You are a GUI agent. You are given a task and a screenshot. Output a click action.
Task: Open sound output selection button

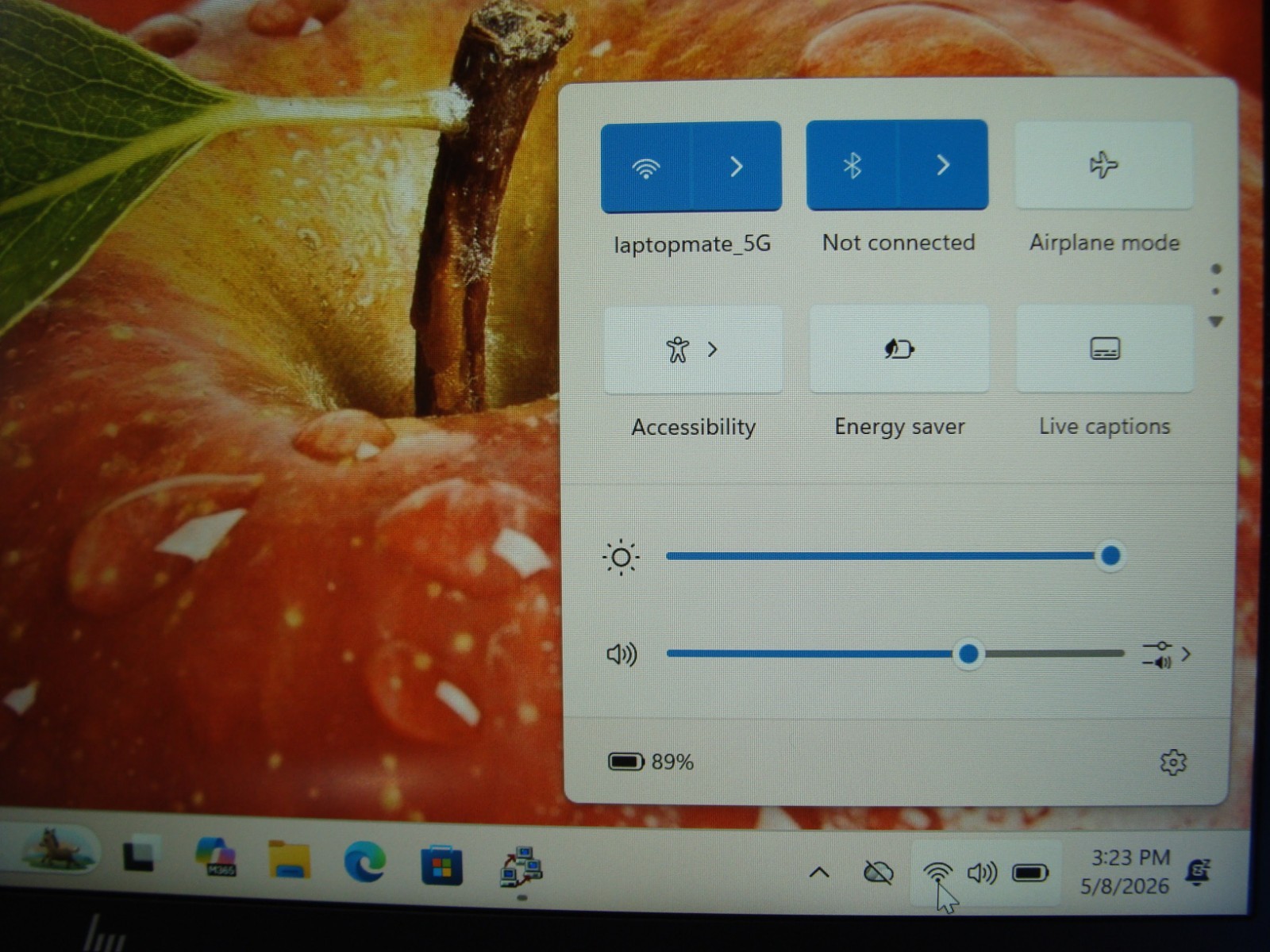[1167, 654]
